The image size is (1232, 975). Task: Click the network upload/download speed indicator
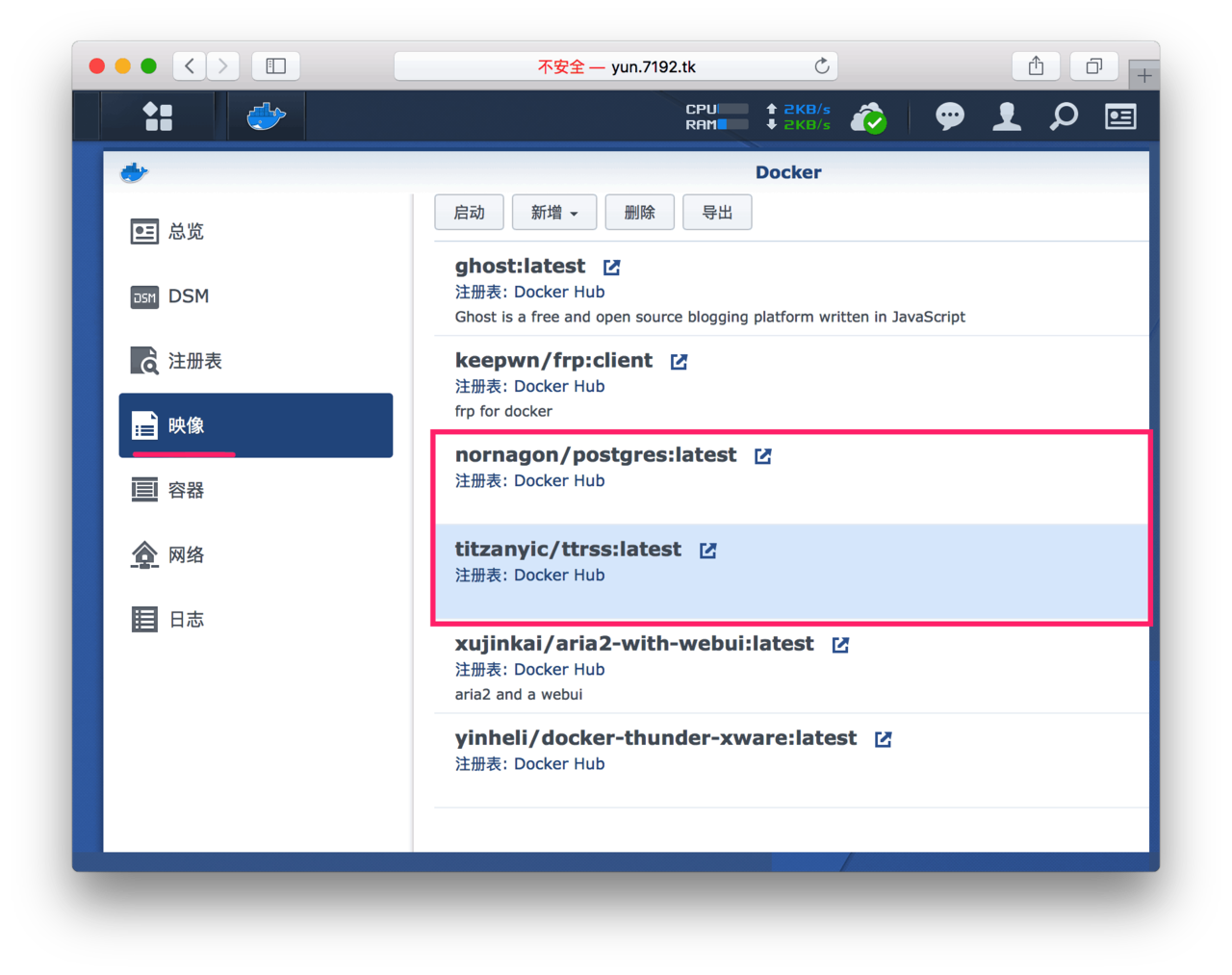pyautogui.click(x=798, y=116)
